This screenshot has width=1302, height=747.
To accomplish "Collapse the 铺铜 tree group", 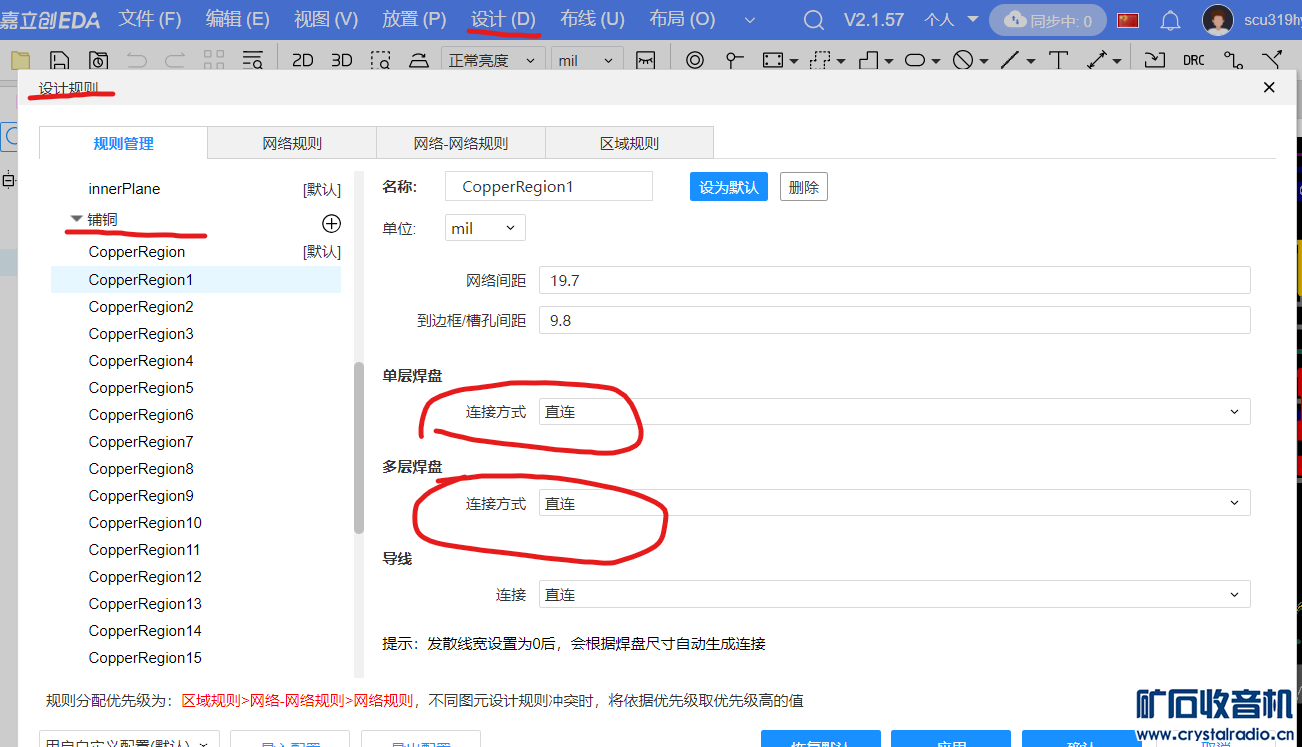I will [77, 219].
